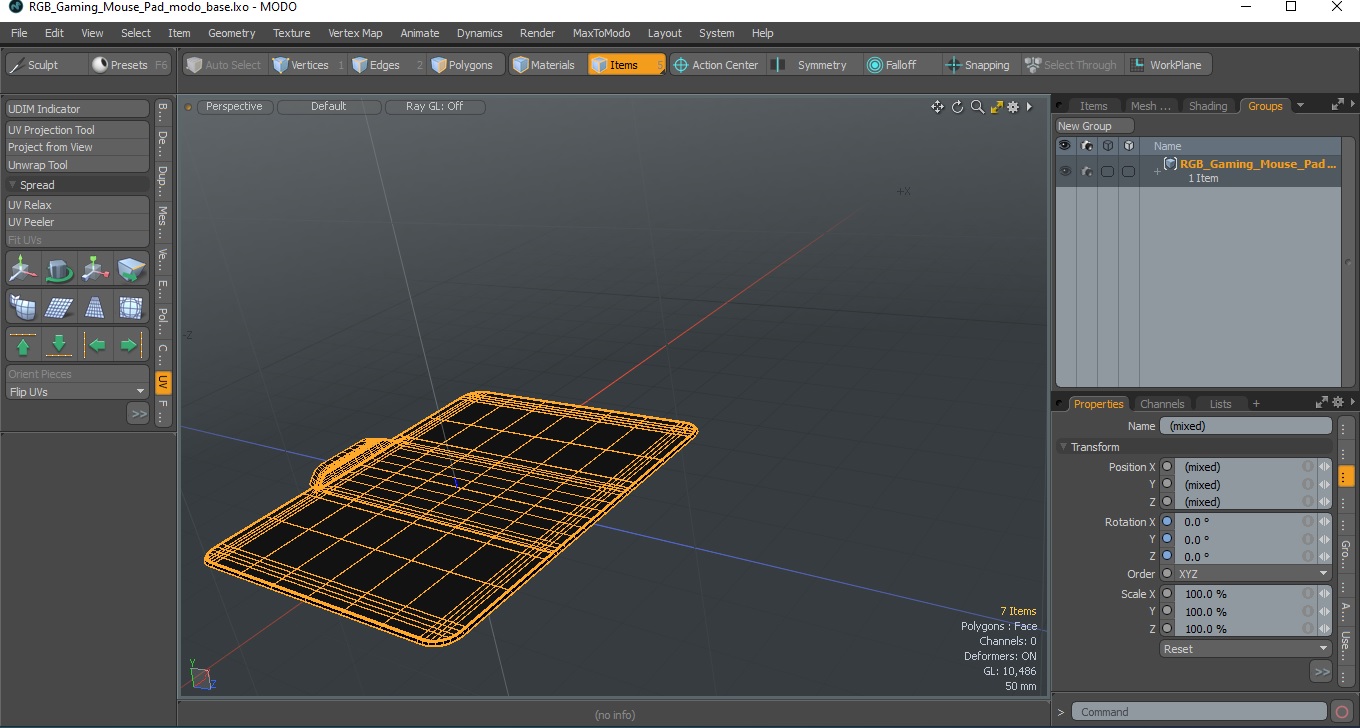The width and height of the screenshot is (1360, 728).
Task: Click the UV Scale transform icon
Action: click(x=95, y=268)
